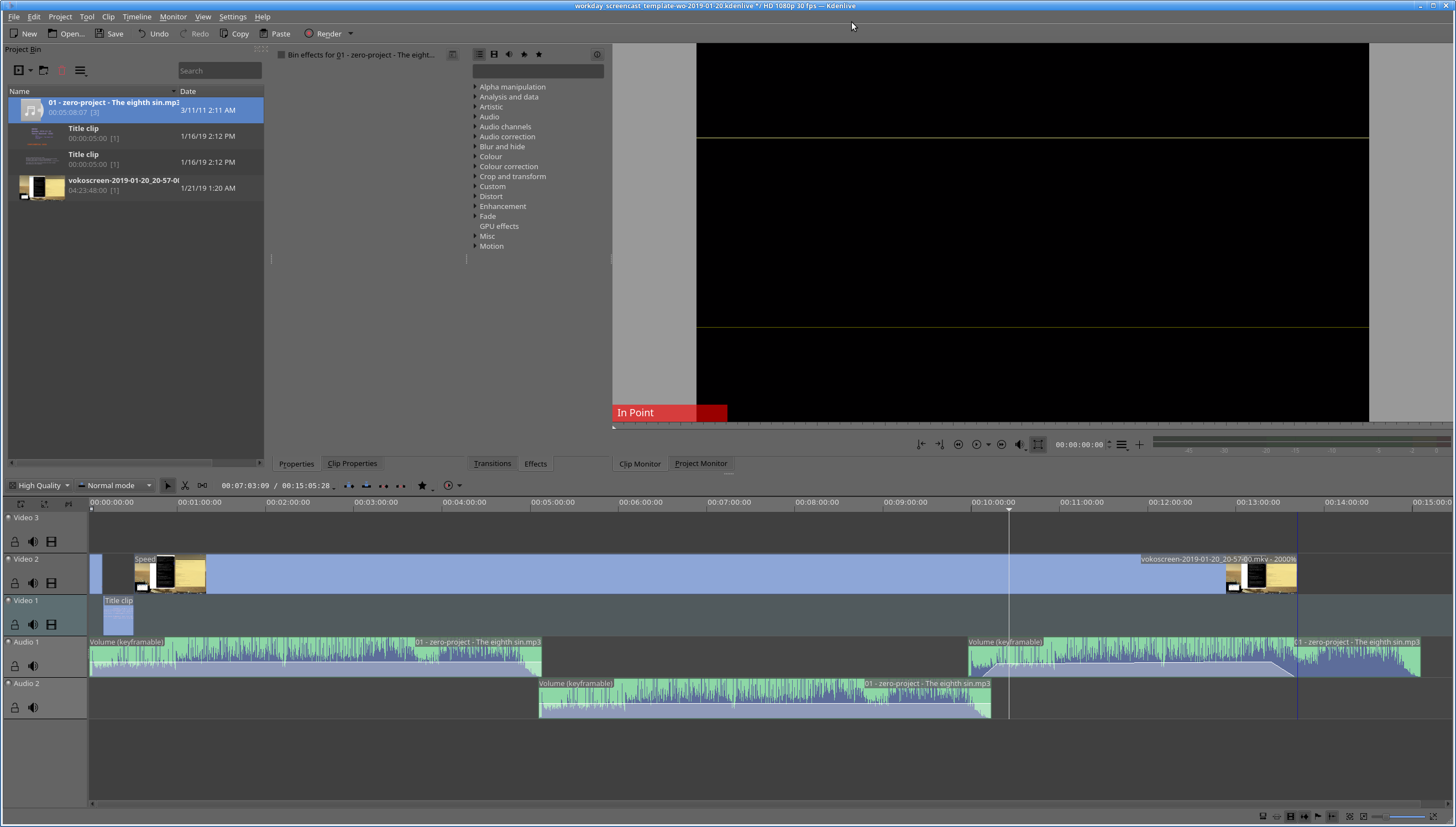The width and height of the screenshot is (1456, 827).
Task: Click the Render button
Action: click(x=323, y=34)
